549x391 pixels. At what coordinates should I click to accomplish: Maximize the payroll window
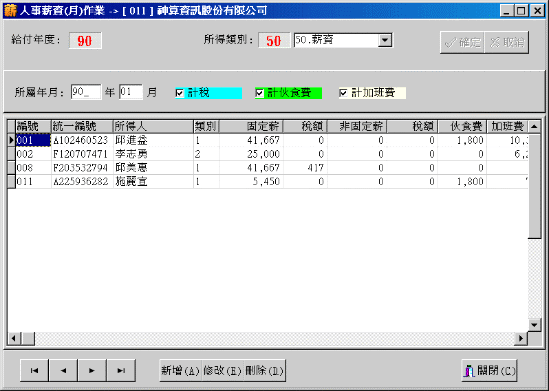[x=520, y=11]
